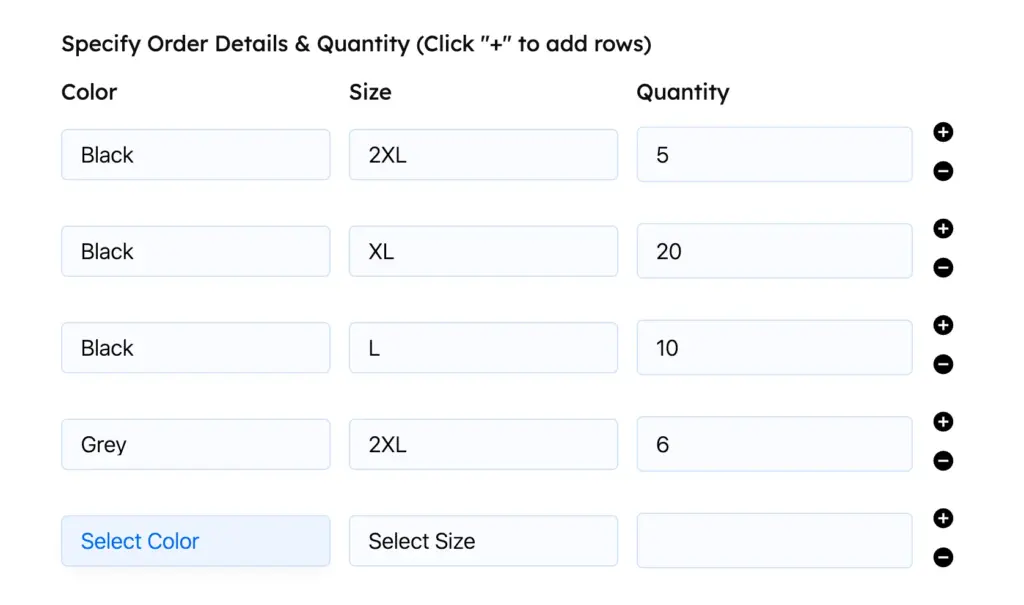Screen dimensions: 1024x605
Task: Open the size dropdown showing 2XL in the first row
Action: 483,154
